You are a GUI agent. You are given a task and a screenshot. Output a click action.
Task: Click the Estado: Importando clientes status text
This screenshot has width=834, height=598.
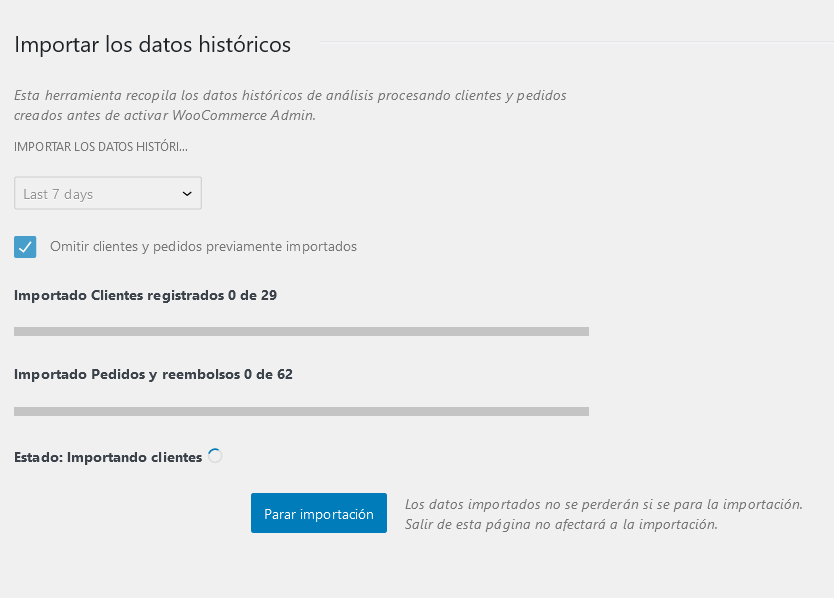[x=108, y=458]
